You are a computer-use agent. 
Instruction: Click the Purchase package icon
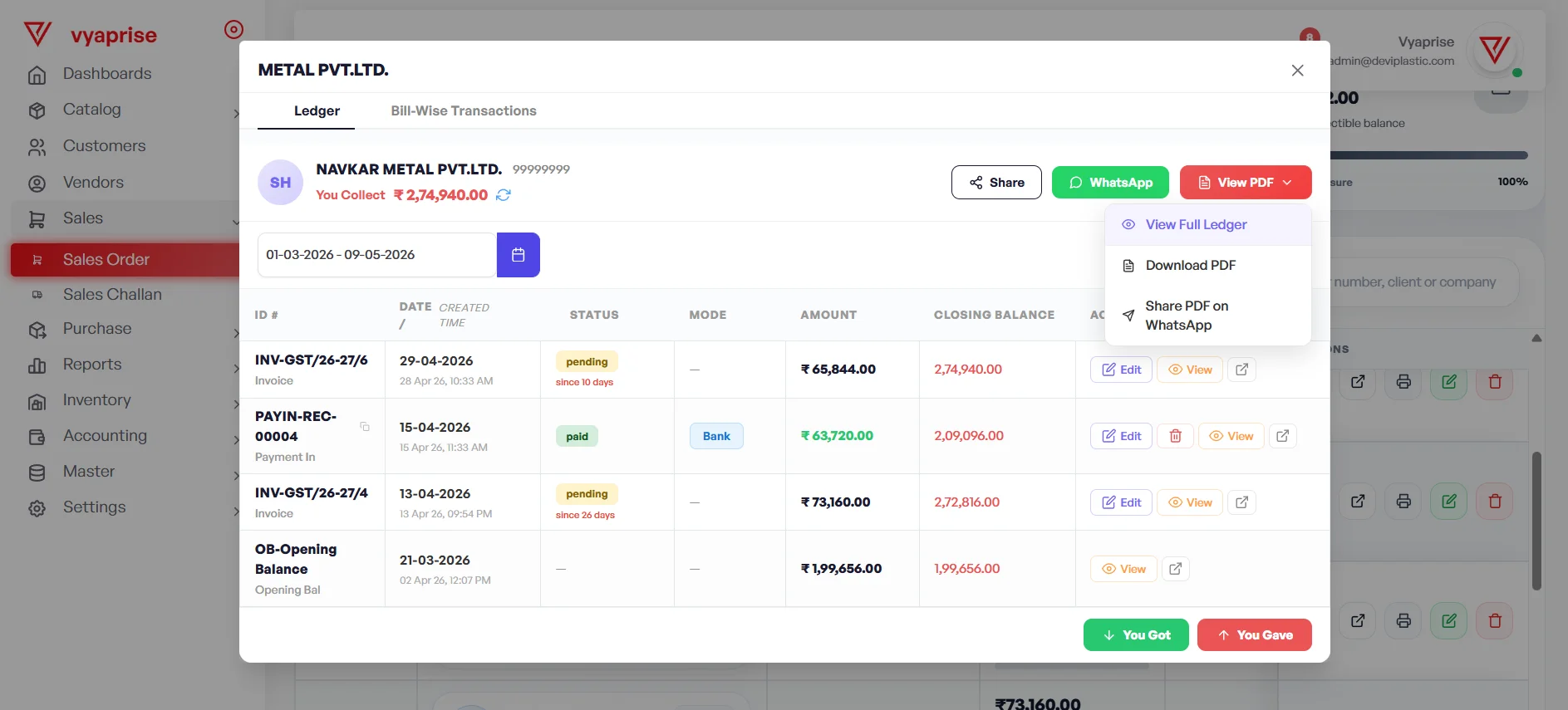click(37, 330)
